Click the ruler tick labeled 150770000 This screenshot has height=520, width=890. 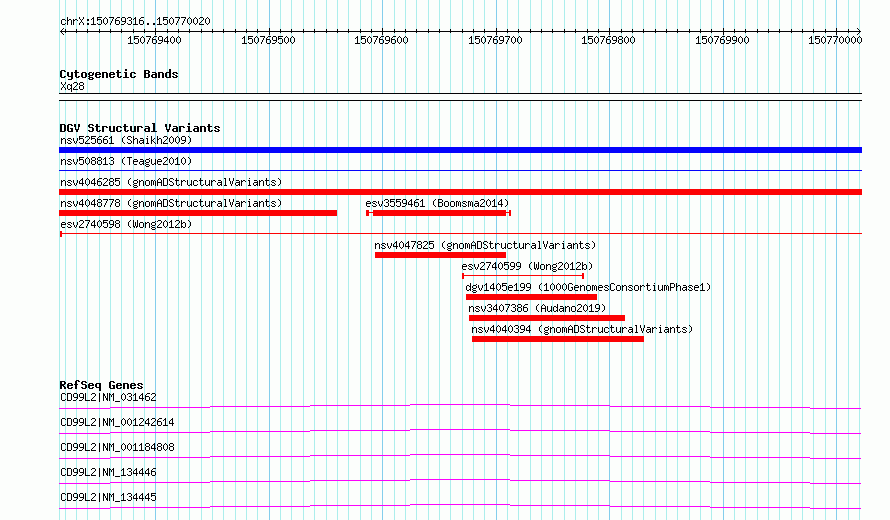836,40
